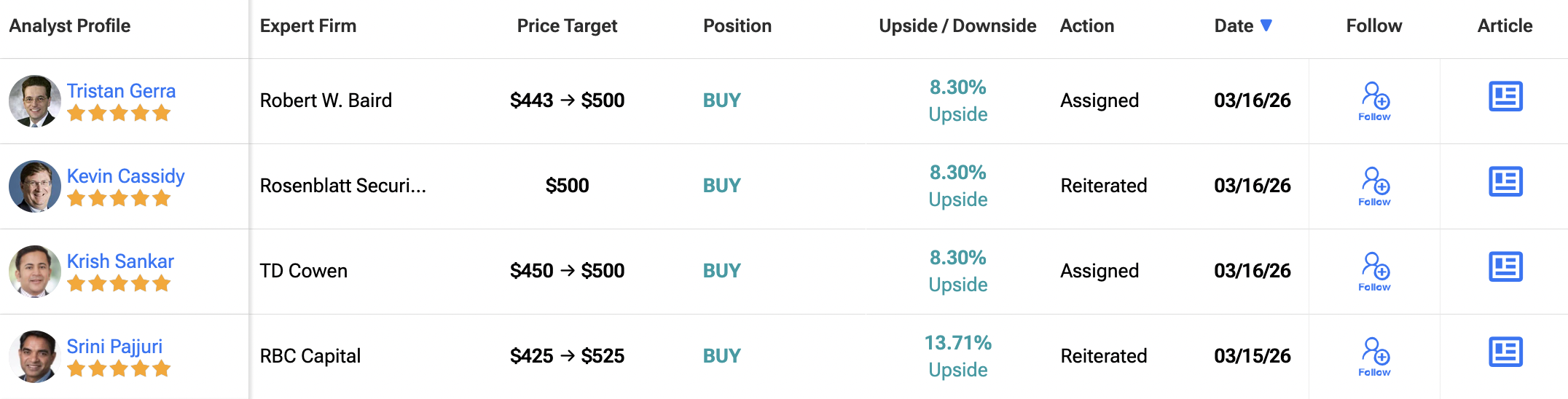Follow analyst Srini Pajjuri
Viewport: 1568px width, 399px height.
[x=1374, y=356]
